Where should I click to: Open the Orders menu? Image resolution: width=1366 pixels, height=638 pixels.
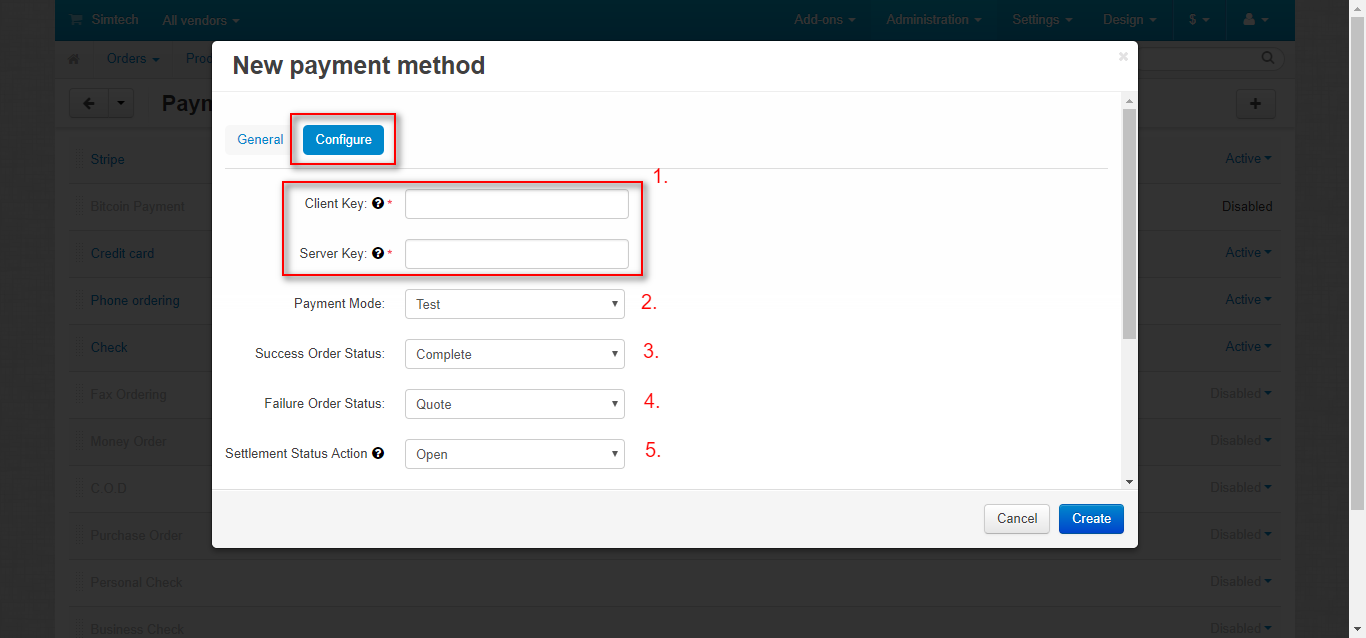point(133,59)
